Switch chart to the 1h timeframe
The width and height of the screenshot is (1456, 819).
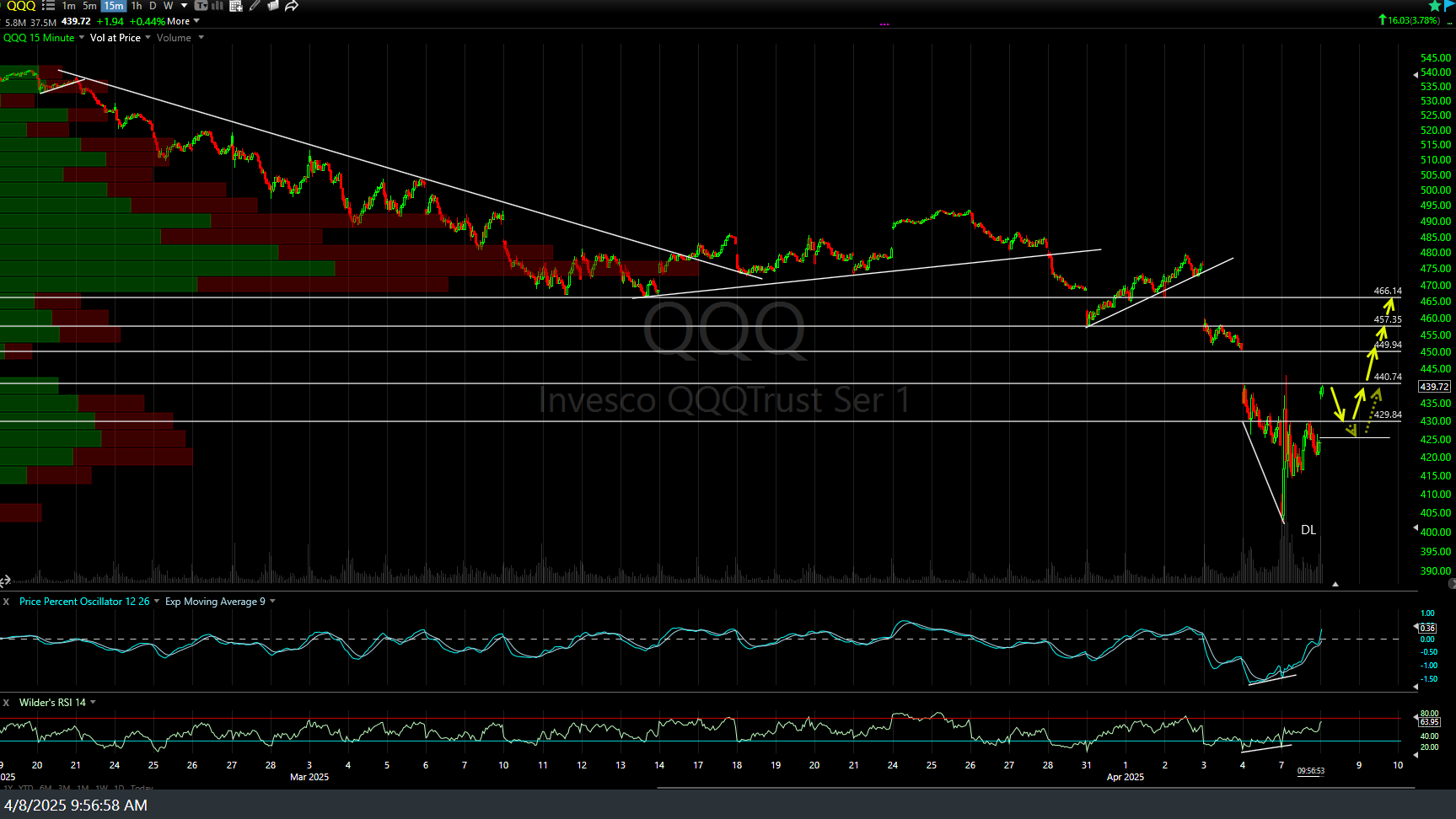(x=136, y=6)
